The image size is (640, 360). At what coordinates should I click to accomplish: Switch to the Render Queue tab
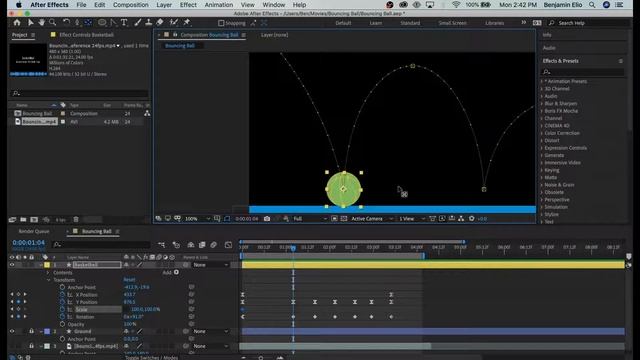pos(34,231)
